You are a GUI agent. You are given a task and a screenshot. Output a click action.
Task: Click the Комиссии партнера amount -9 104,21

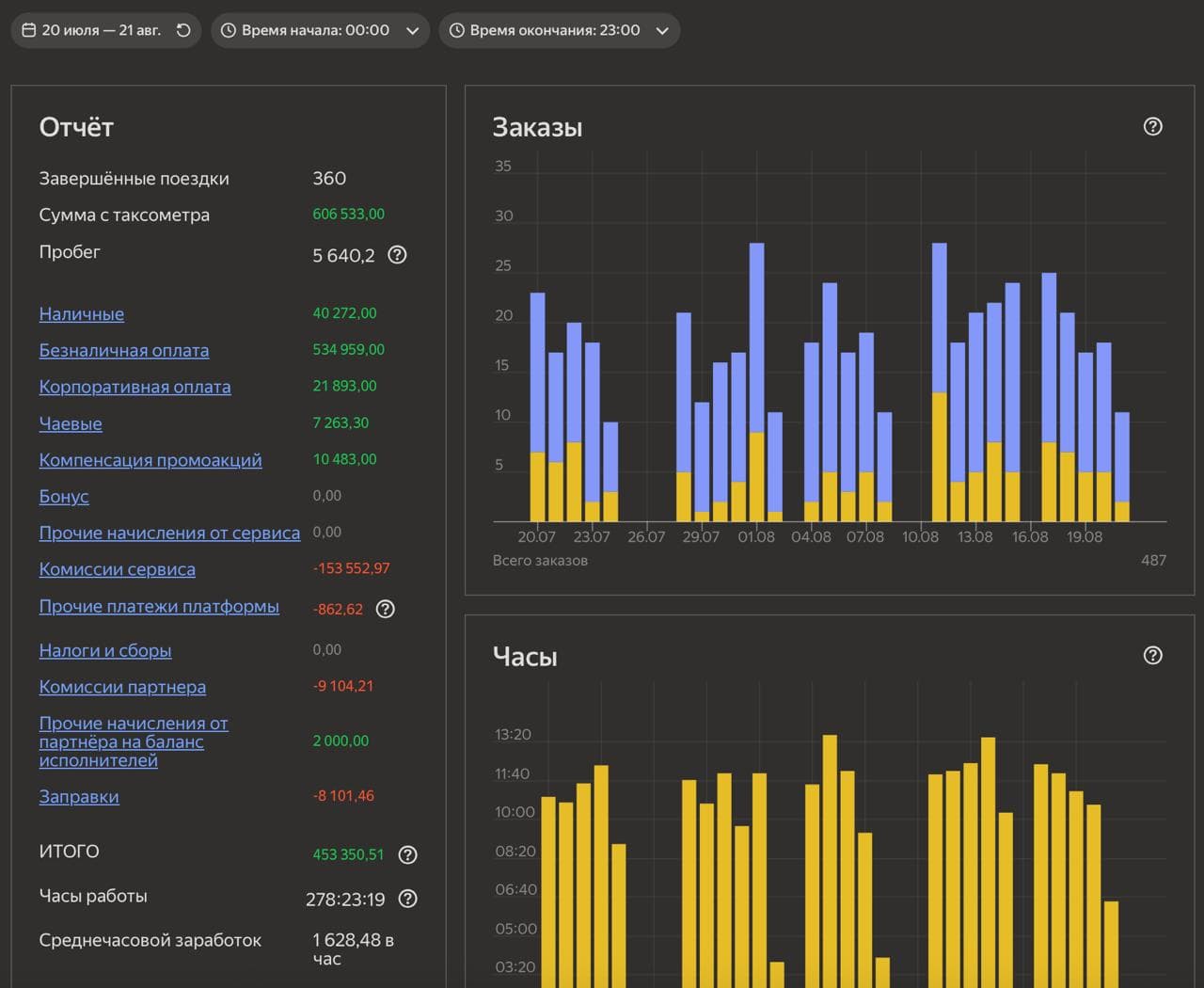tap(343, 687)
